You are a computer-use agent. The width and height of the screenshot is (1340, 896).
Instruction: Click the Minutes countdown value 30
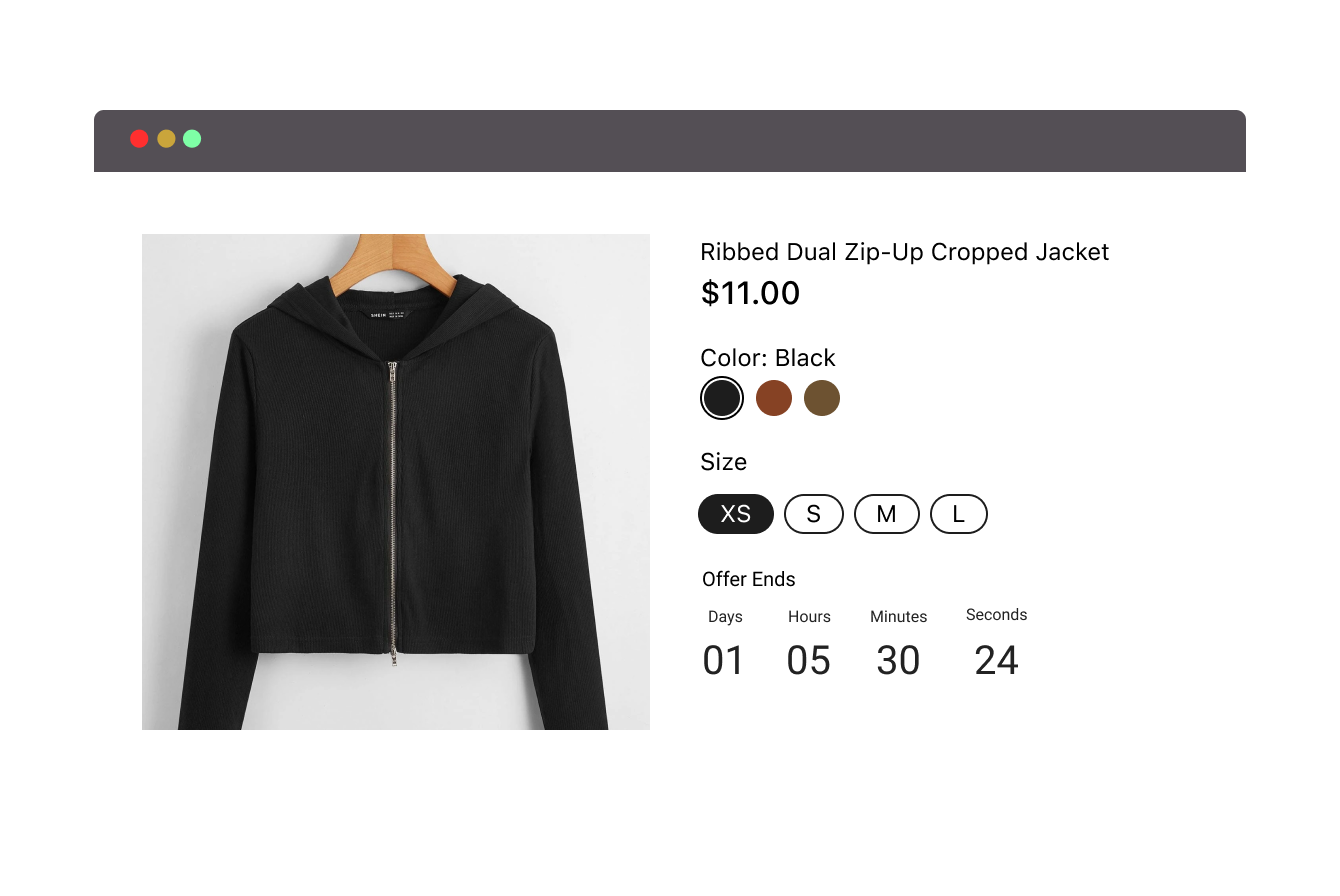click(898, 661)
